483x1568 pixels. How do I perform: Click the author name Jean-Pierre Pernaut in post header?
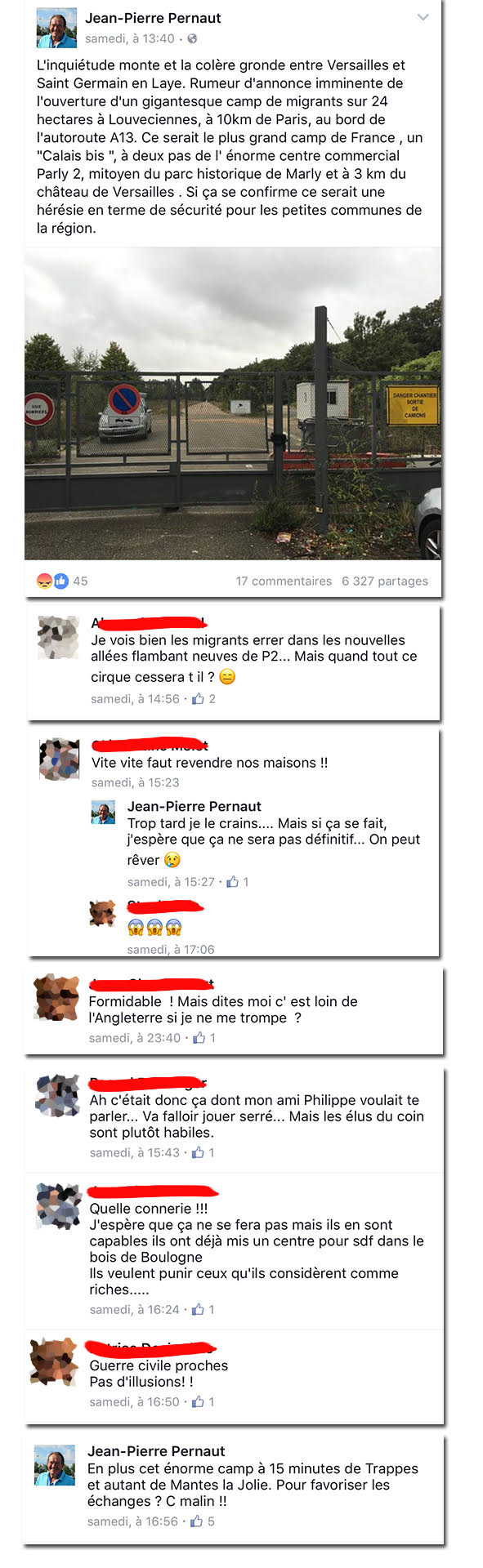[153, 18]
